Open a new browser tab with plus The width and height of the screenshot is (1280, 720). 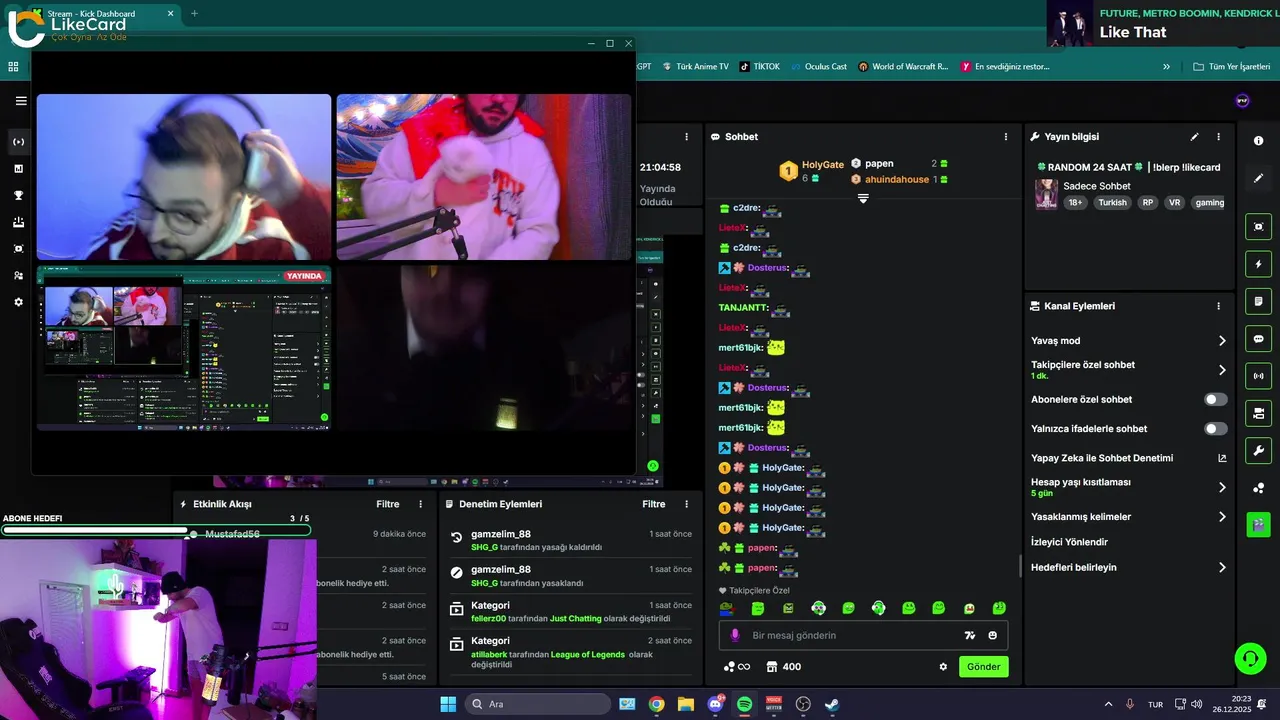coord(194,13)
